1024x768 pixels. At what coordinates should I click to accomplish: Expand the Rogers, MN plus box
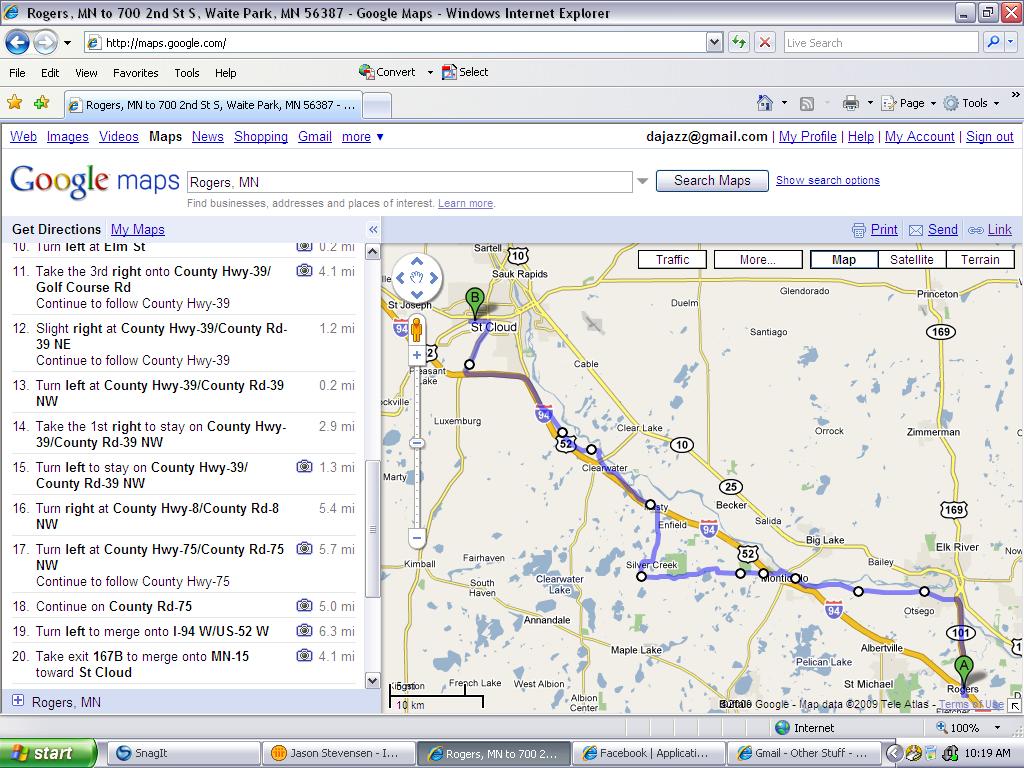click(x=18, y=701)
